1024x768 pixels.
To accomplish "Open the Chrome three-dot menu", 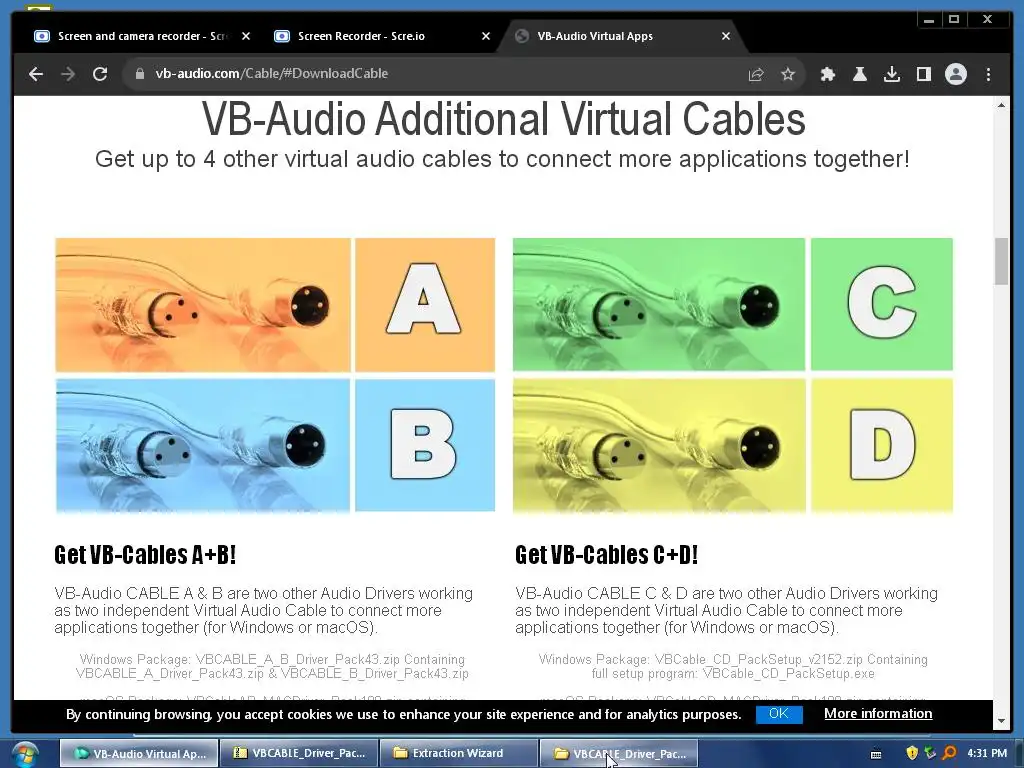I will (988, 74).
